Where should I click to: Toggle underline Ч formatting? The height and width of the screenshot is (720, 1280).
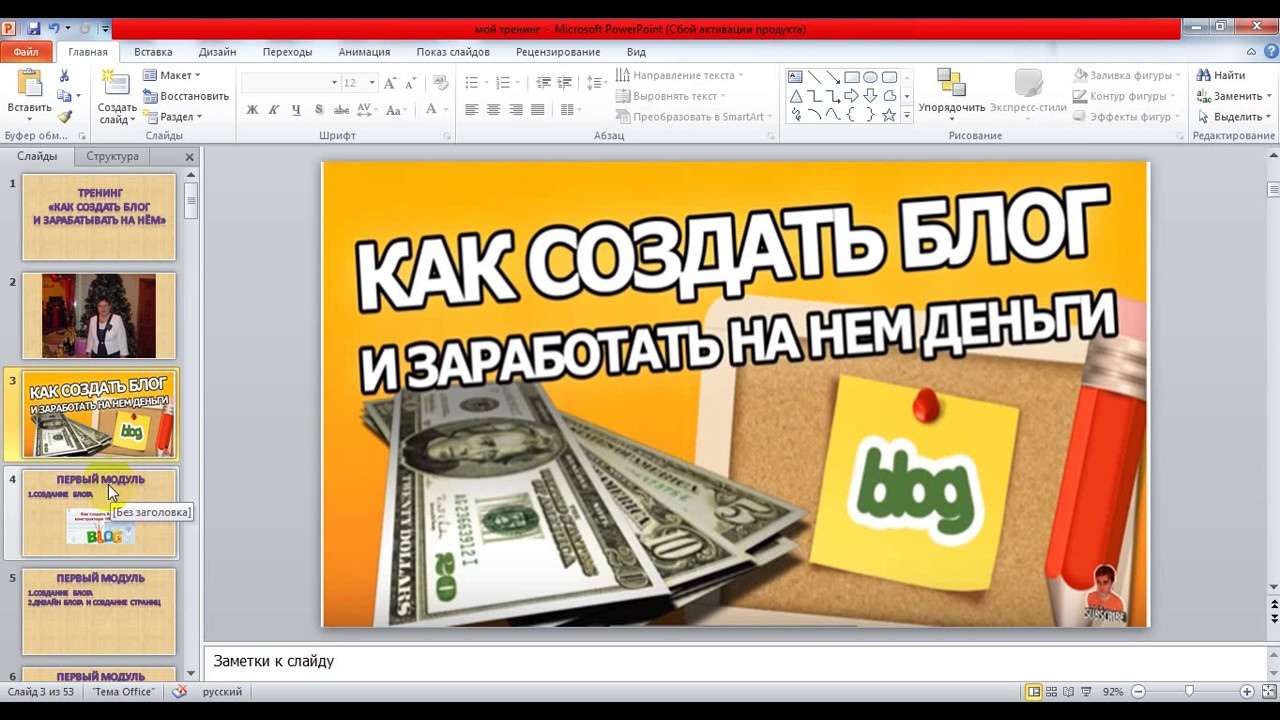[296, 110]
